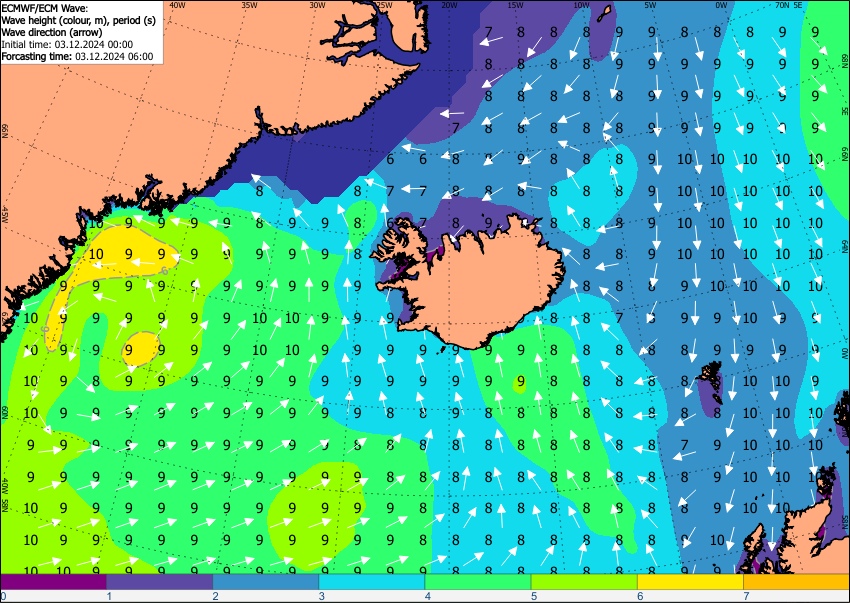Viewport: 850px width, 603px height.
Task: Click the 10W longitude label
Action: click(x=581, y=5)
